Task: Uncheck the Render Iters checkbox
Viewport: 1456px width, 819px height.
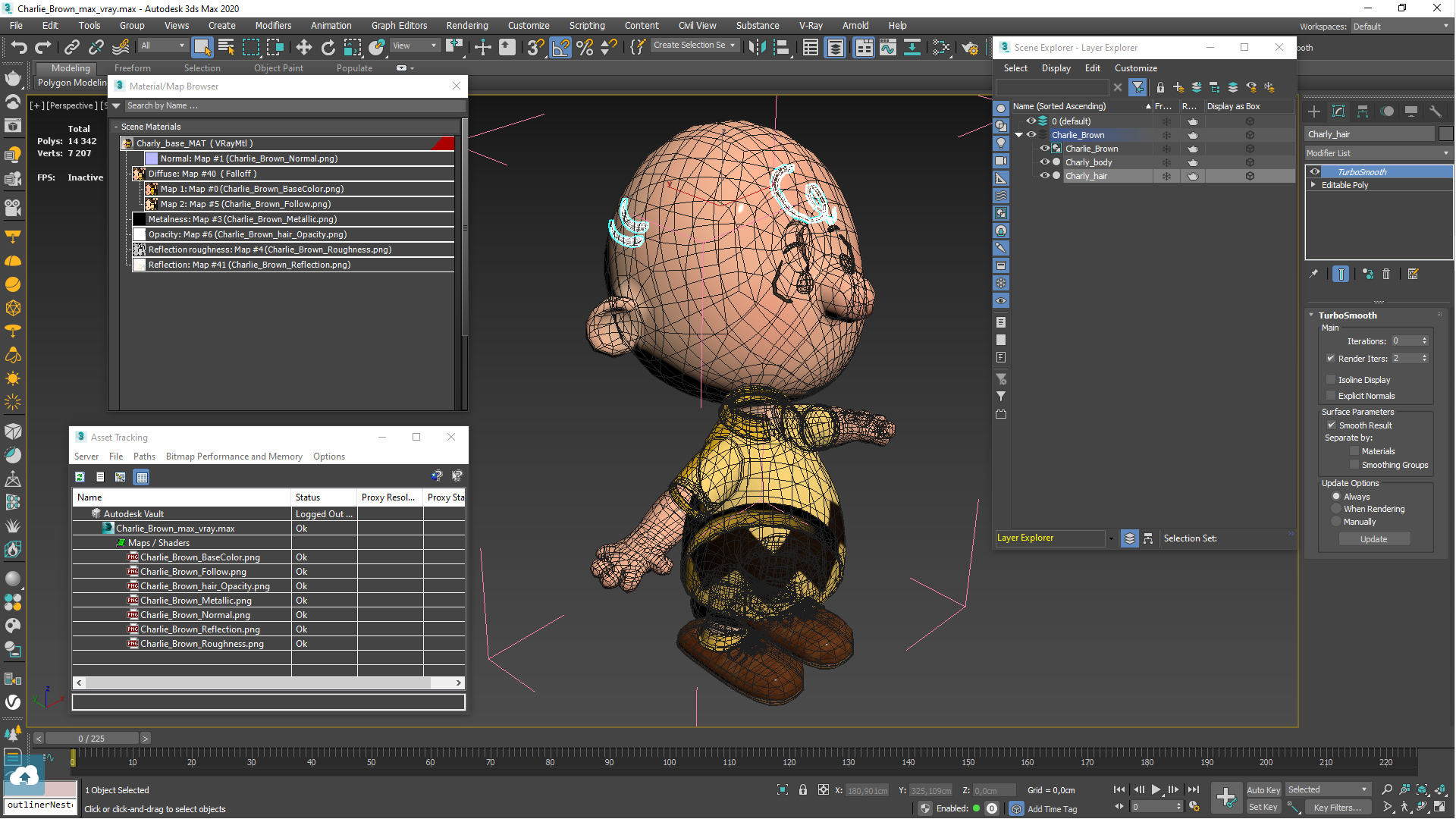Action: (1330, 359)
